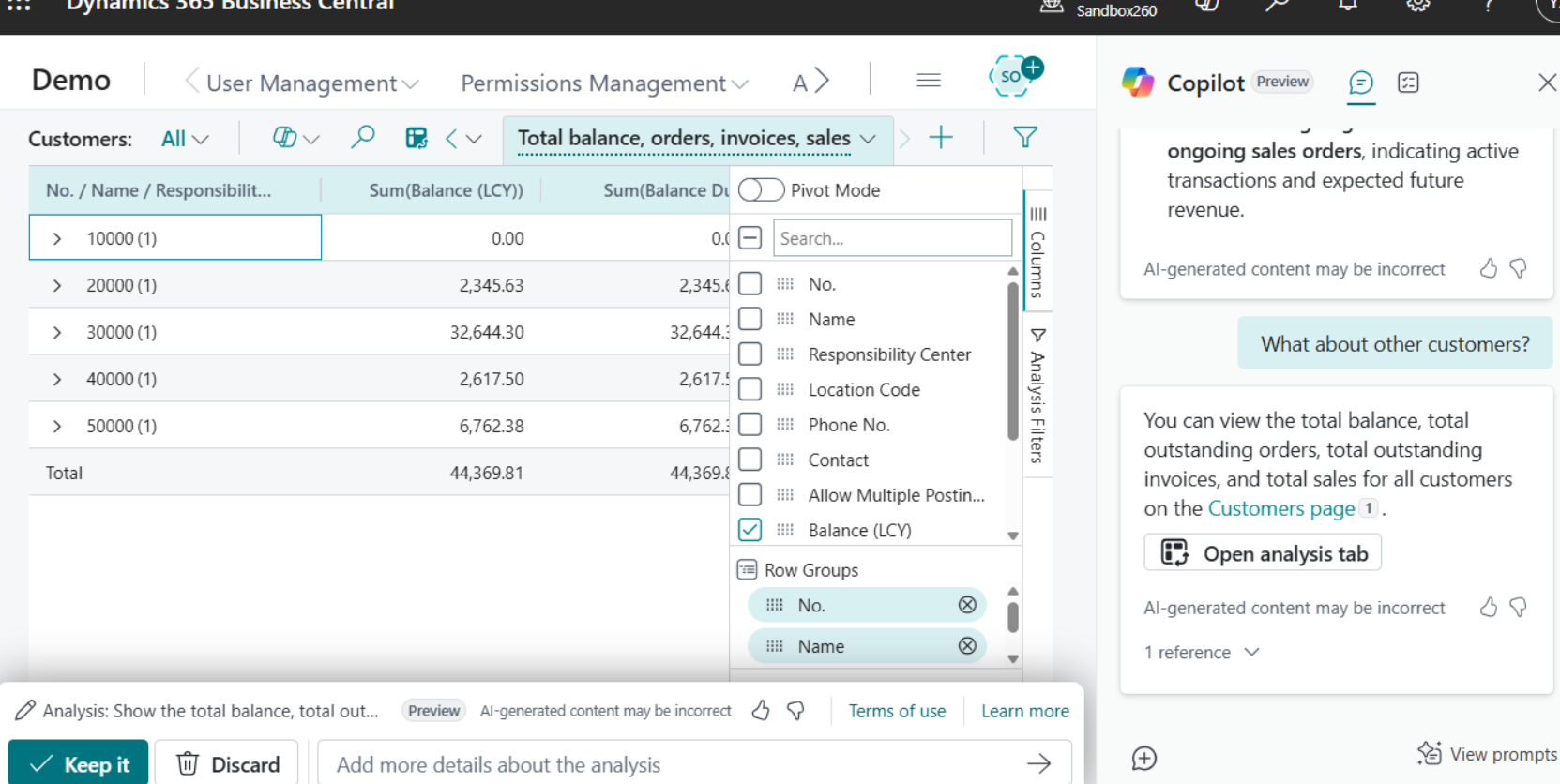Select the Total balance, orders, invoices, sales tab

[x=696, y=138]
